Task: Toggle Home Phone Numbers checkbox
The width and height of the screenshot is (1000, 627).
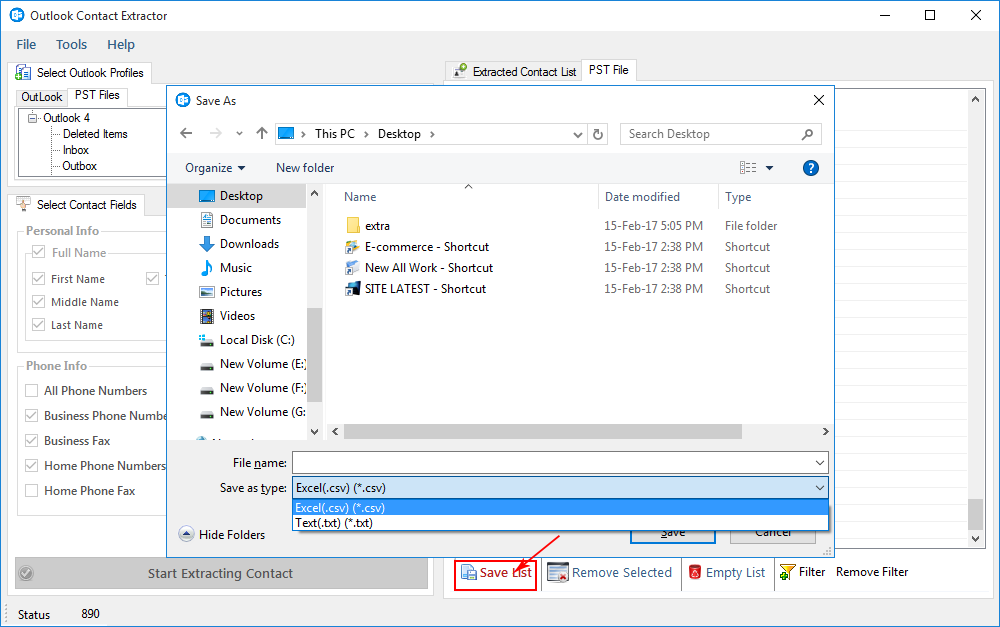Action: (x=31, y=465)
